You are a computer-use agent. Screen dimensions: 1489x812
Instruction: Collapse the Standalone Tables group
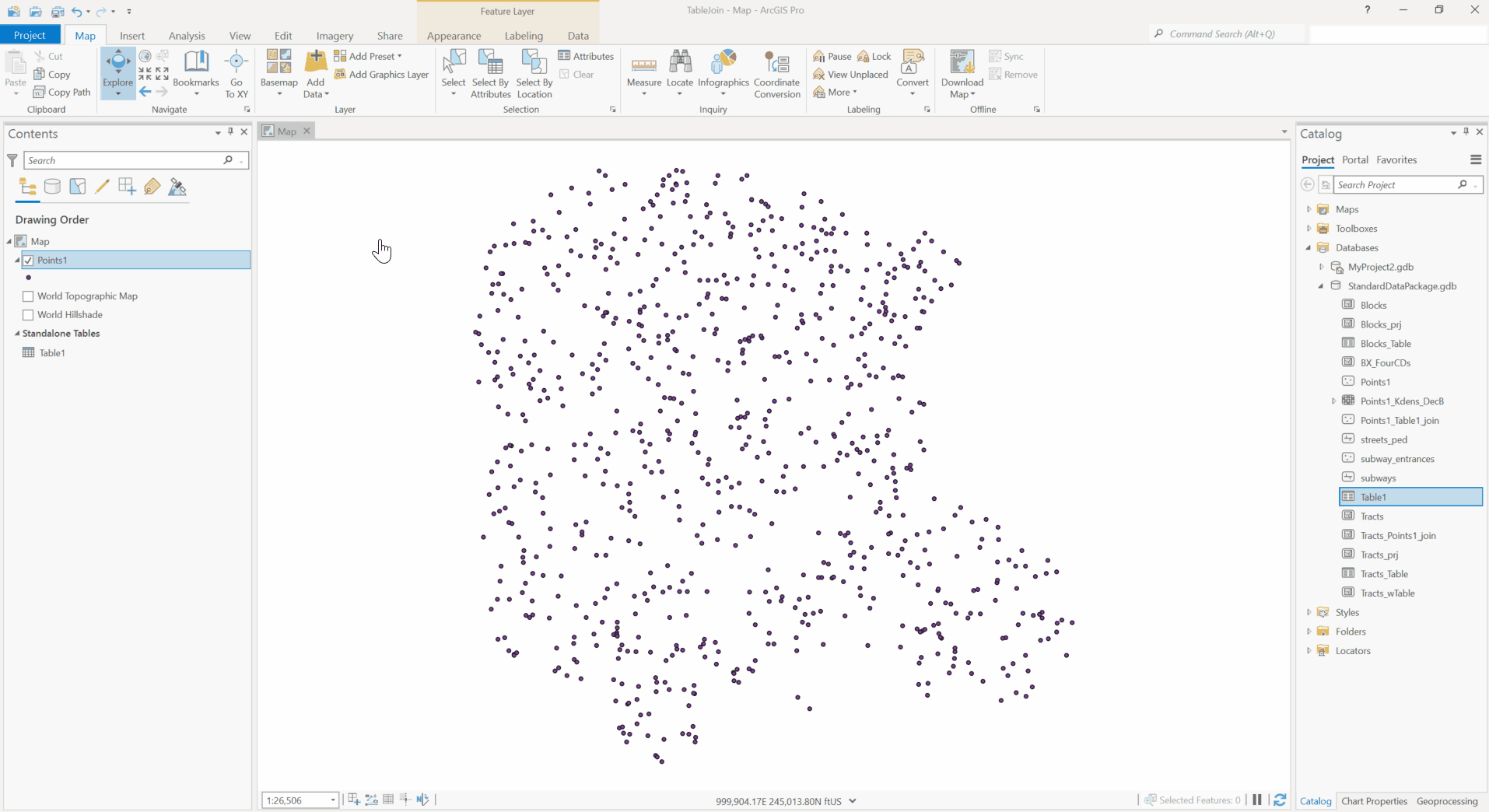point(17,333)
